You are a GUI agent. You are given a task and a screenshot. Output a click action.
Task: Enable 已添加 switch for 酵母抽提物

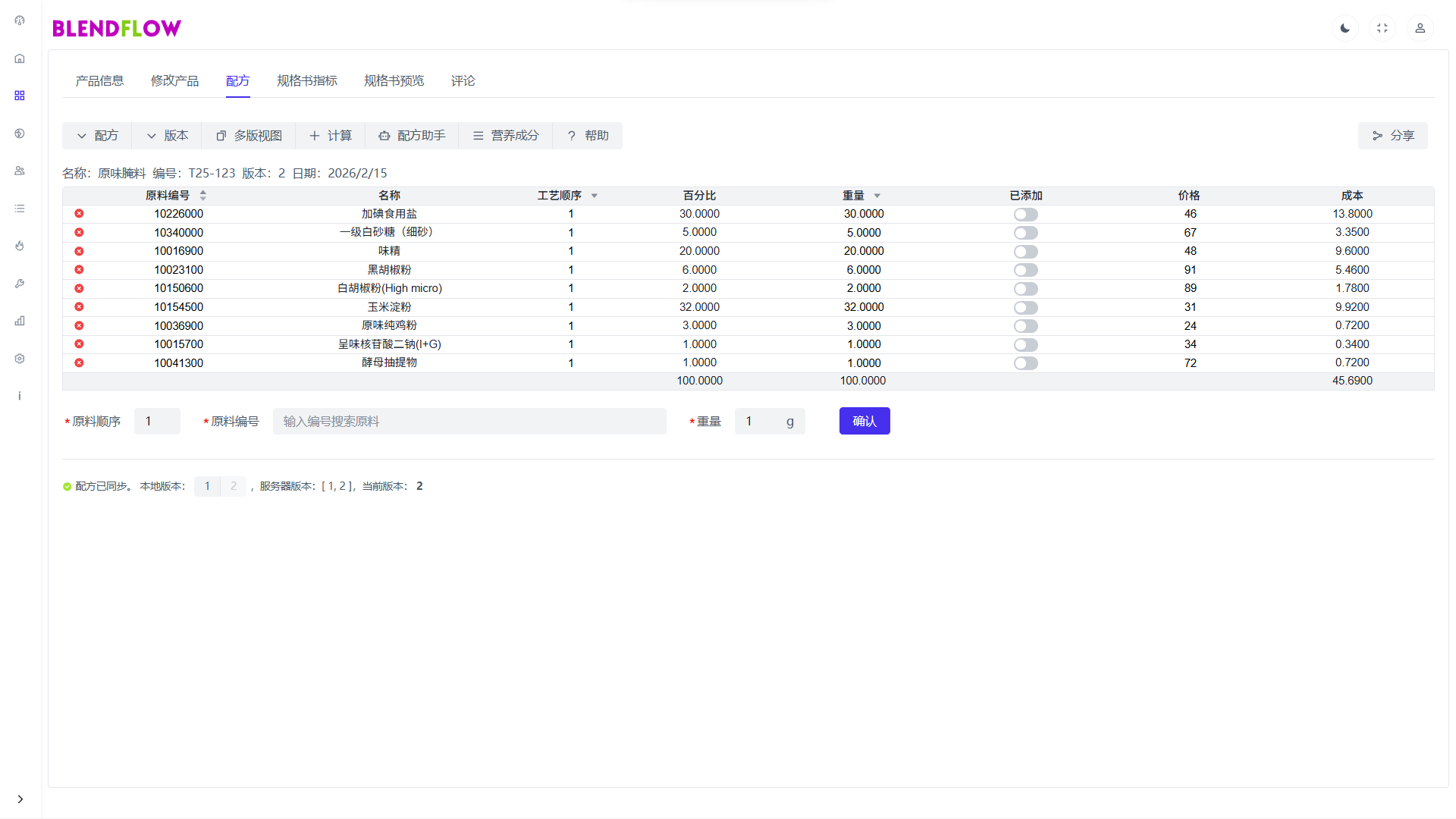pyautogui.click(x=1025, y=363)
